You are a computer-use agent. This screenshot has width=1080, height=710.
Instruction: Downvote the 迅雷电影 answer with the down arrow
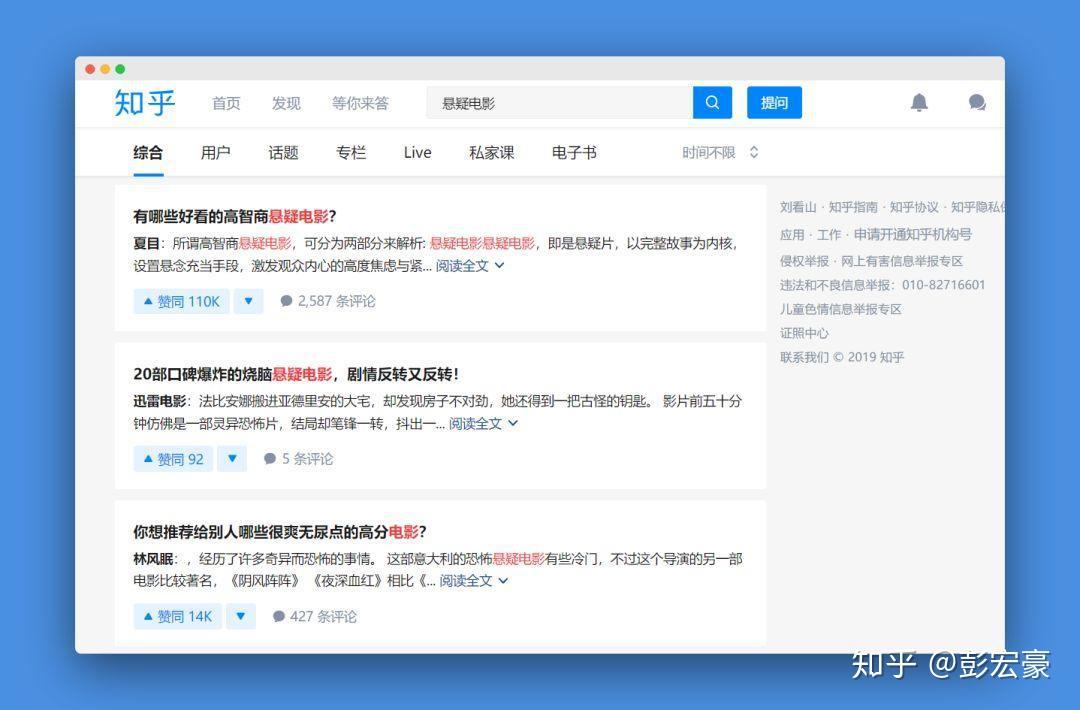(232, 459)
